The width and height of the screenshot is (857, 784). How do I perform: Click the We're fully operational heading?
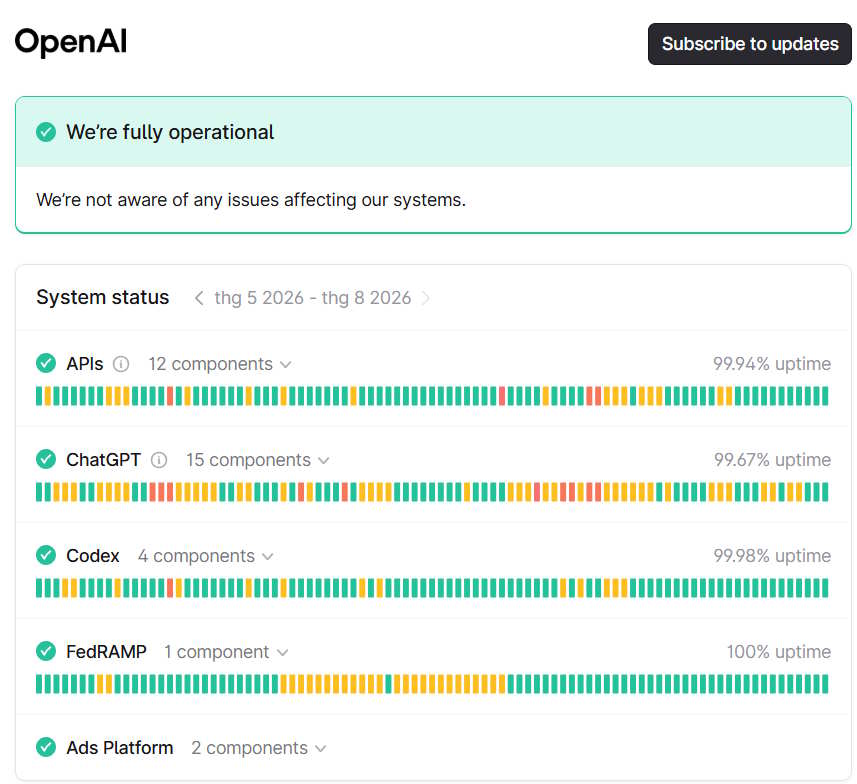[x=170, y=132]
